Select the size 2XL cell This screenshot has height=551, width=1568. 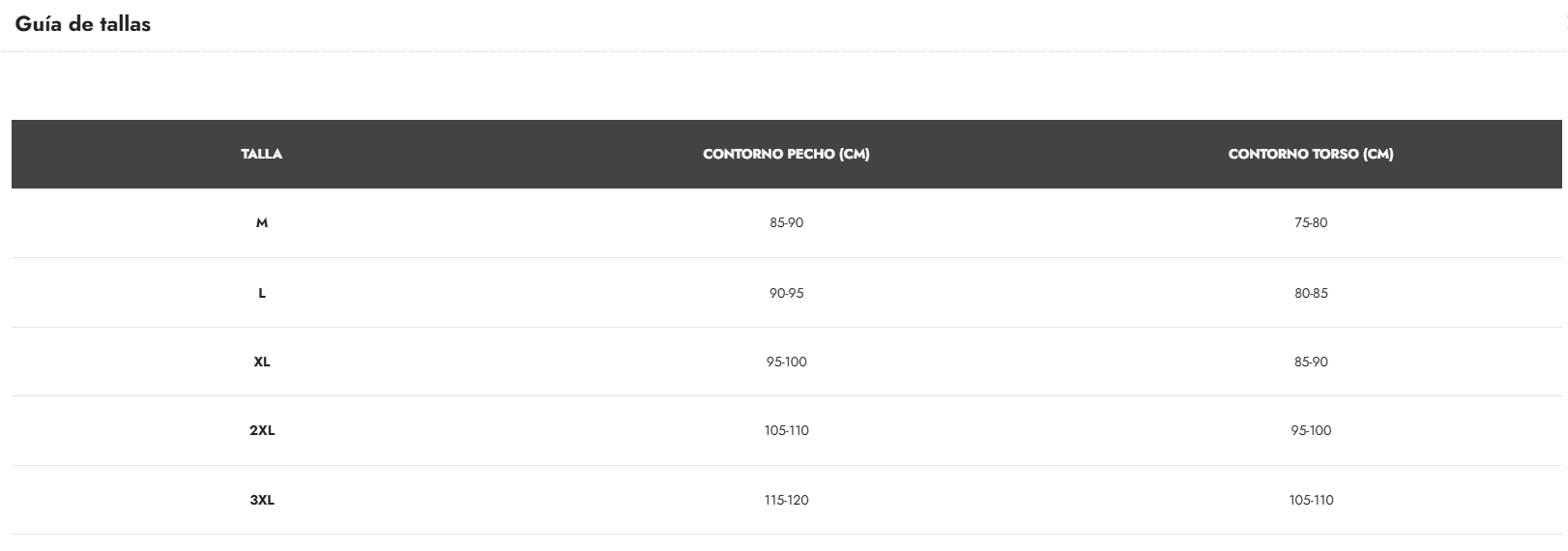click(261, 430)
